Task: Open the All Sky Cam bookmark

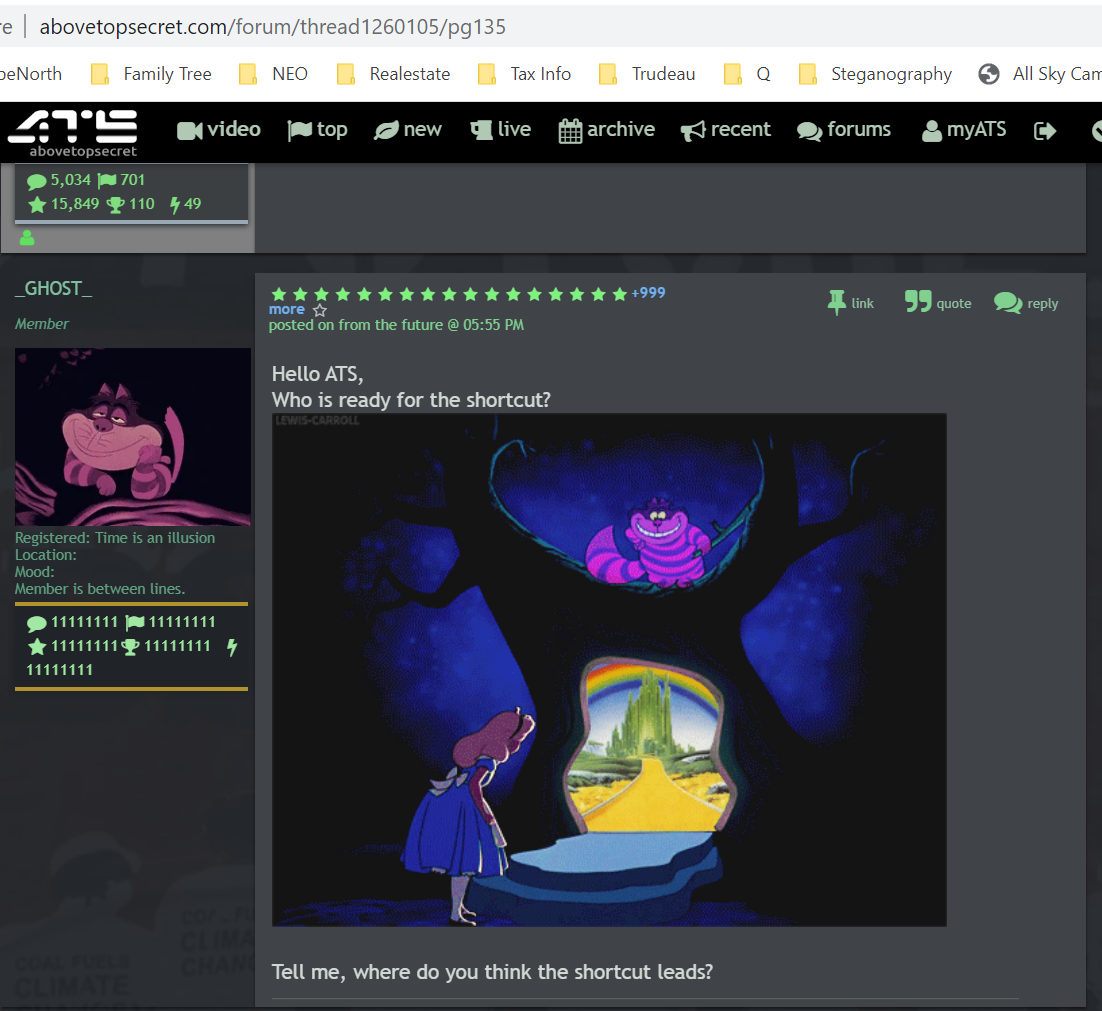Action: [1040, 74]
